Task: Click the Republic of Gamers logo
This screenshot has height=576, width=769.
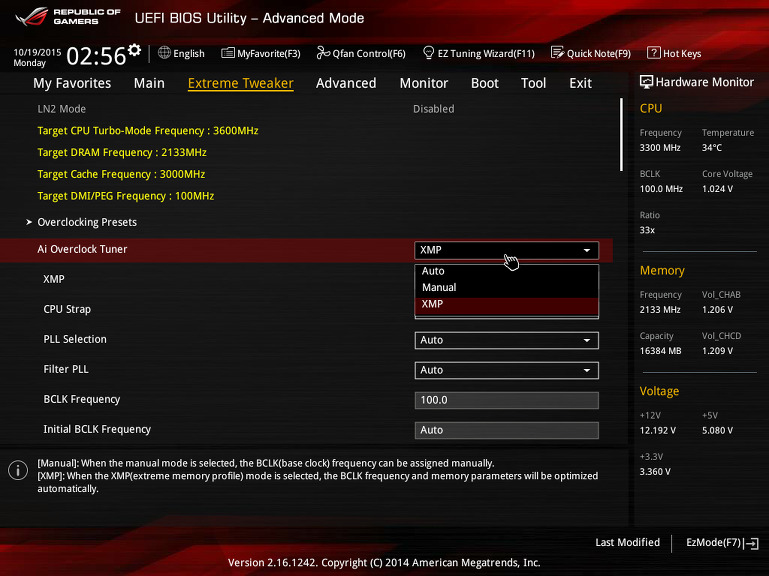Action: [x=68, y=17]
